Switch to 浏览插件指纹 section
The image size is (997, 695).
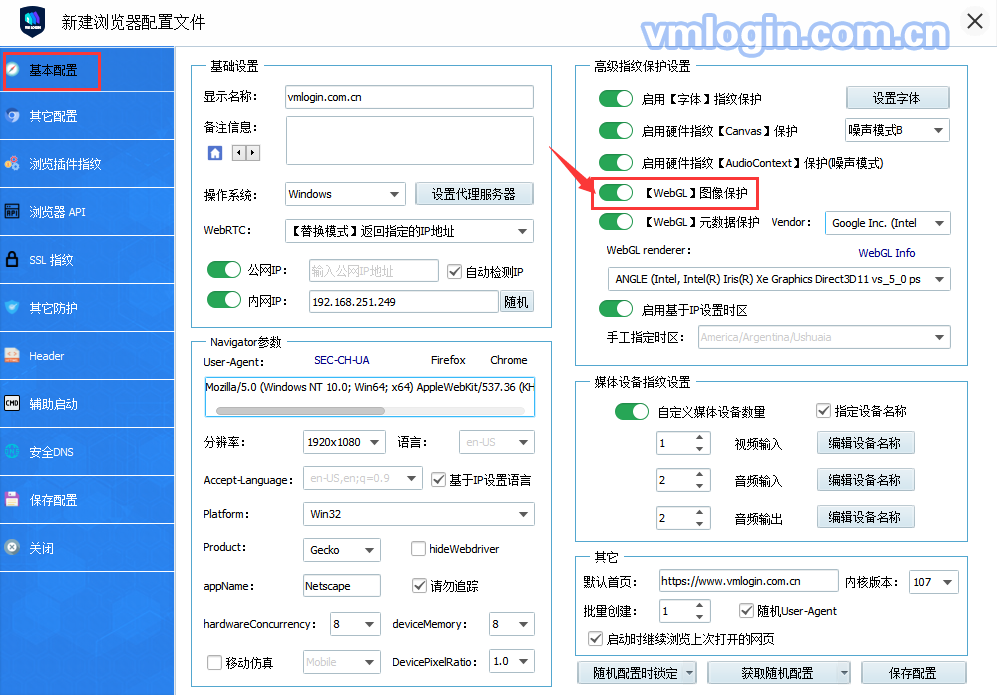(87, 163)
